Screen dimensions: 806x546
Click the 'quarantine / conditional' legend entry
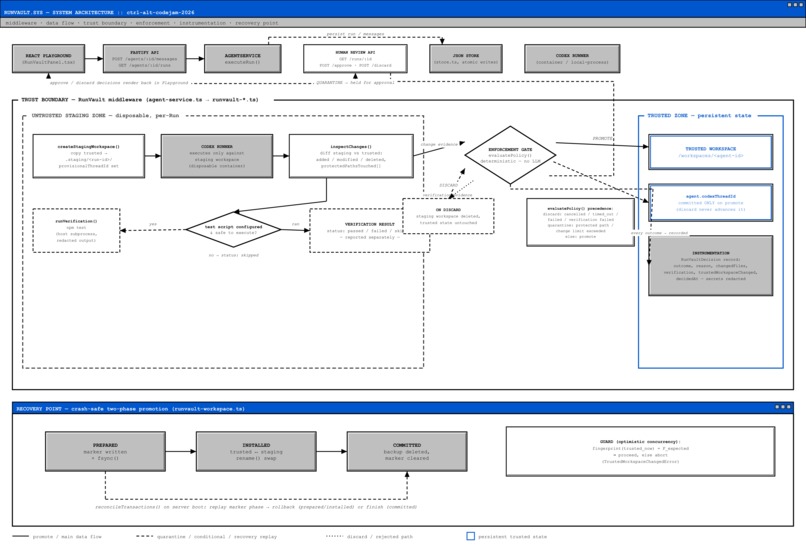click(207, 537)
